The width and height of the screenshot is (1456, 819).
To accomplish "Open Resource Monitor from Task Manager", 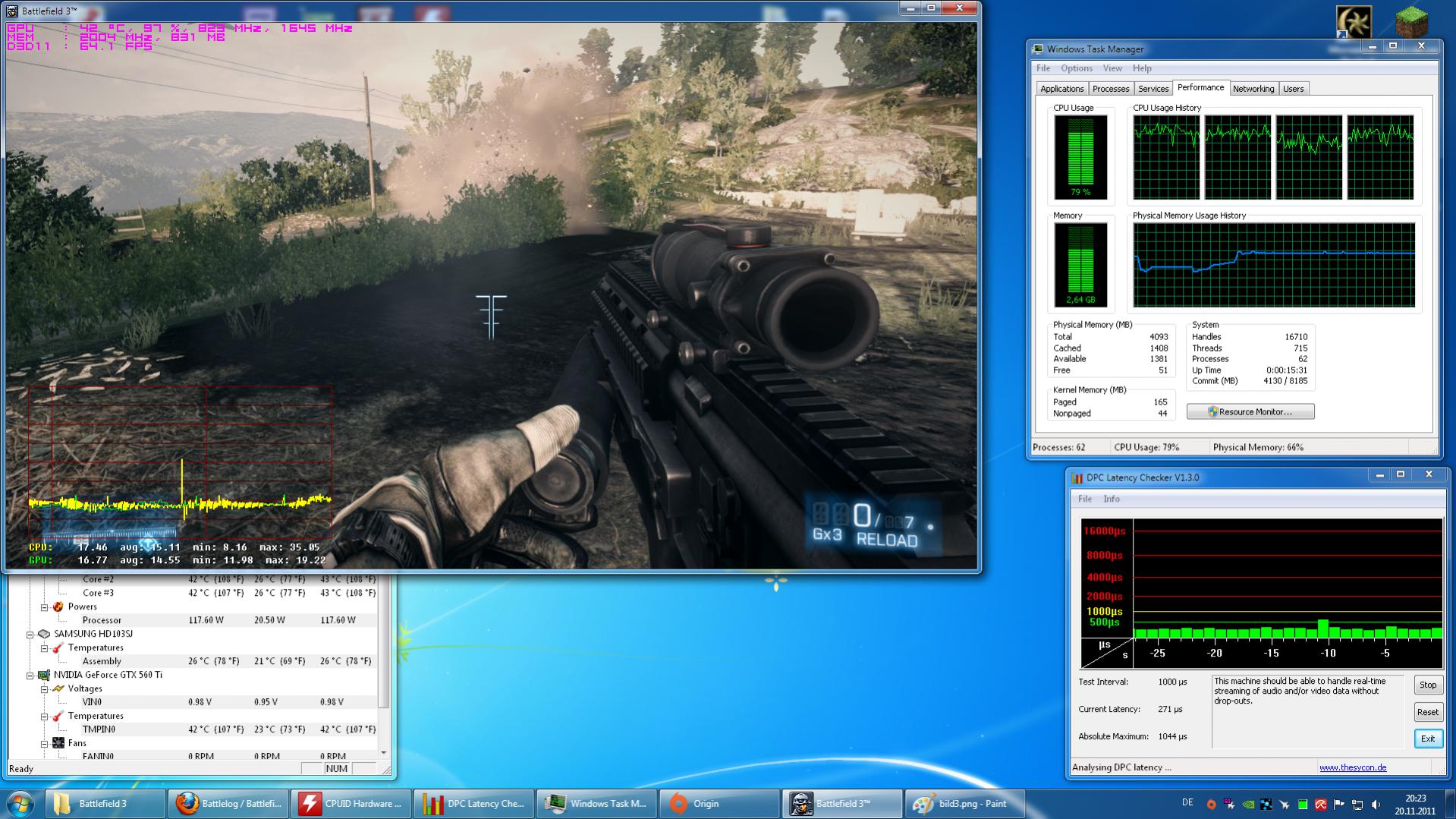I will point(1250,411).
